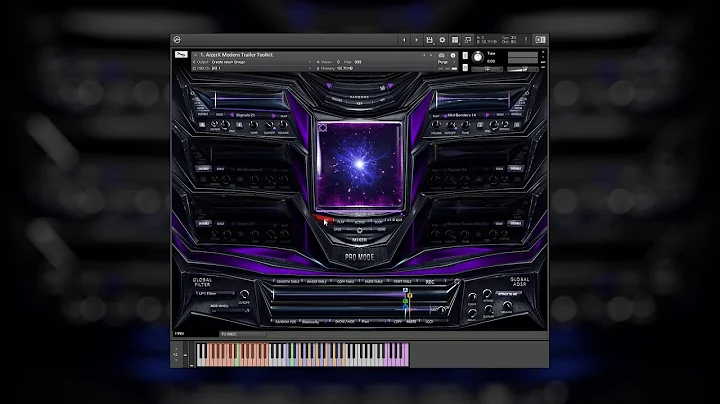Click the Volume knob on Mid Benders 14 layer
The width and height of the screenshot is (720, 404).
[436, 125]
